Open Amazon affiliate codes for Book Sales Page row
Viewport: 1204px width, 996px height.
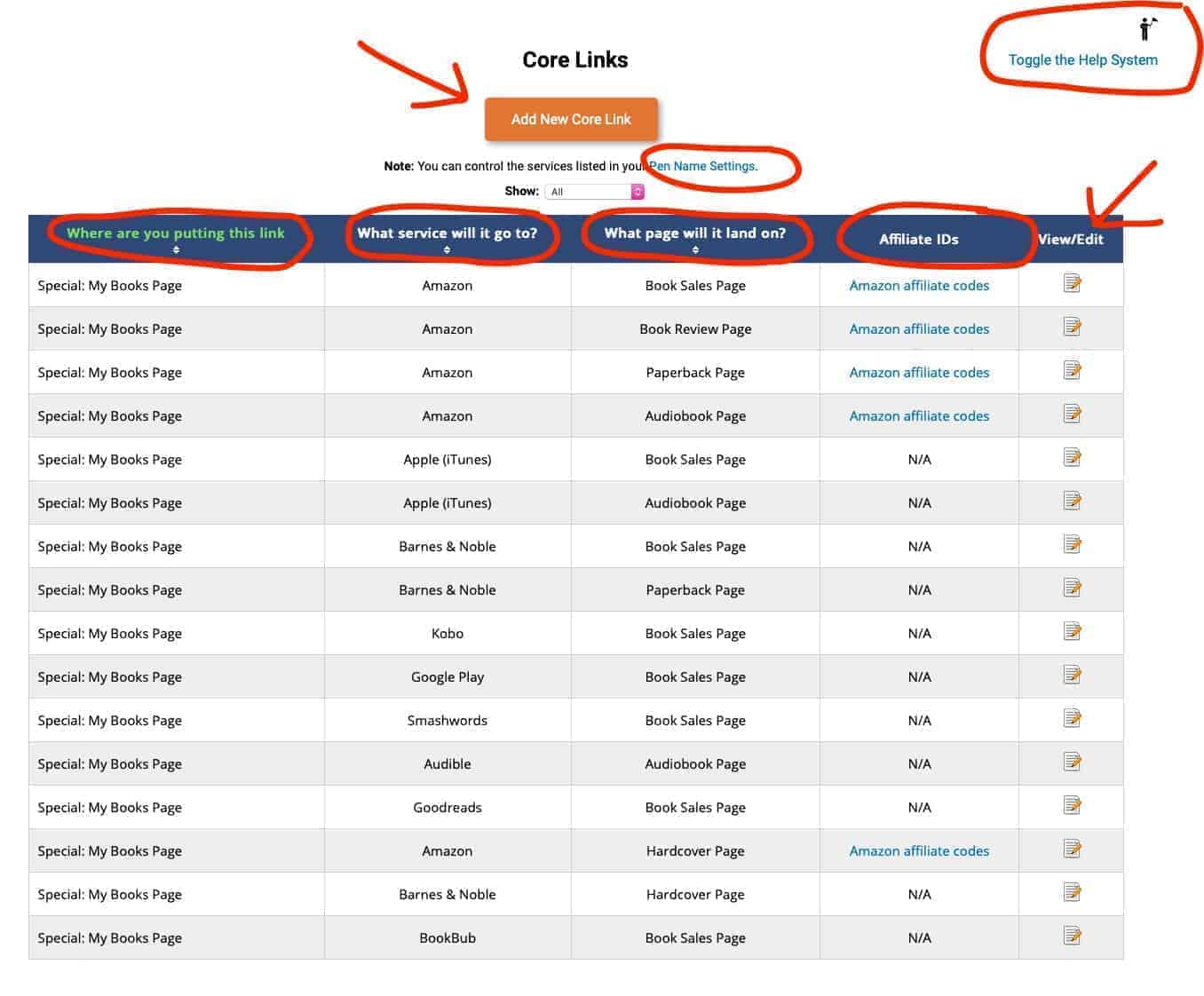point(919,286)
